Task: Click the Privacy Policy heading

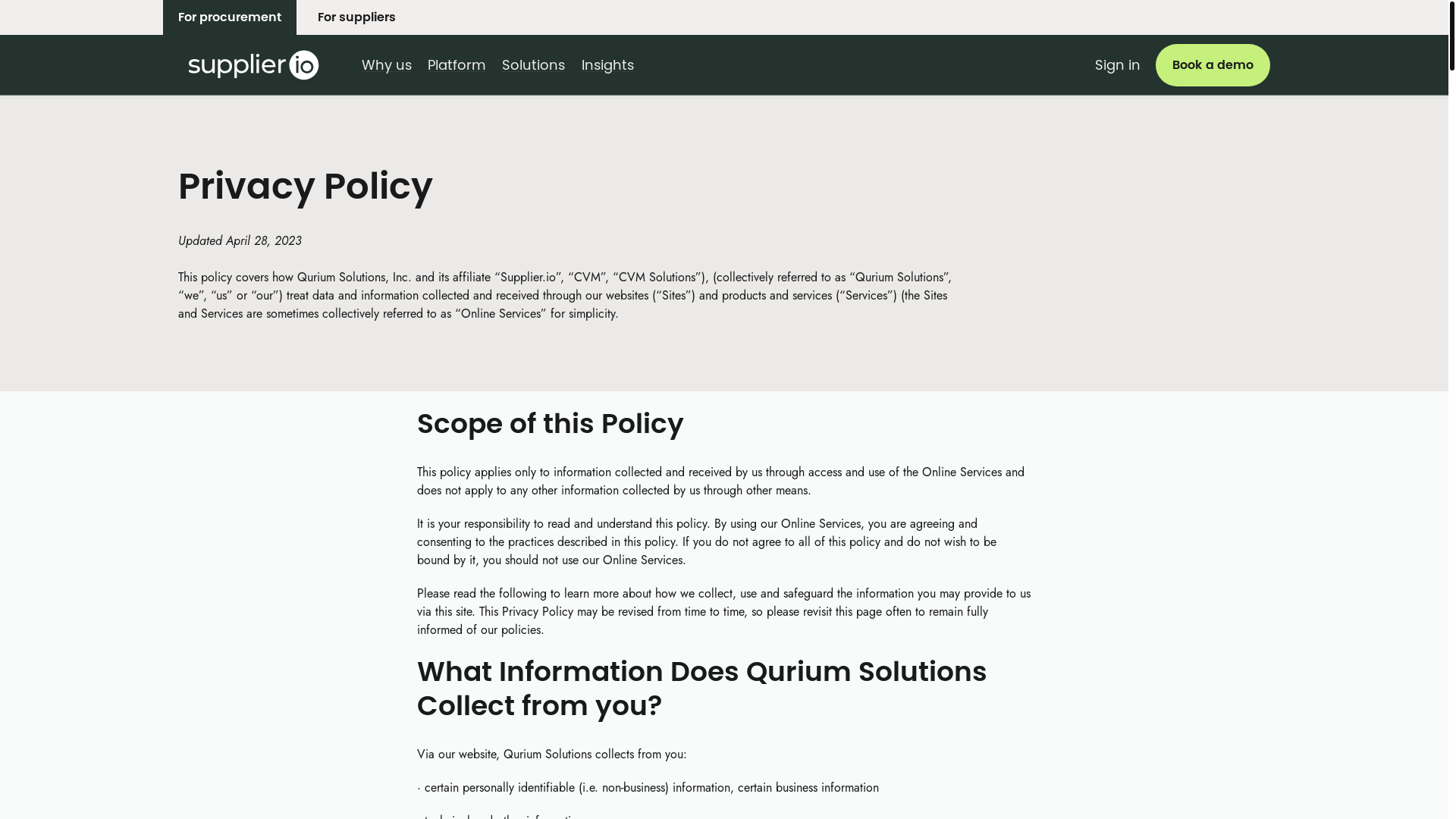Action: tap(306, 186)
